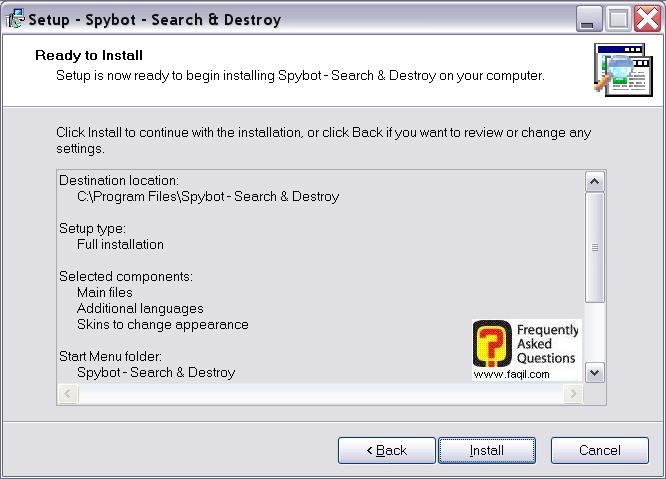Select the 'Selected components:' line
The width and height of the screenshot is (666, 479).
point(126,276)
